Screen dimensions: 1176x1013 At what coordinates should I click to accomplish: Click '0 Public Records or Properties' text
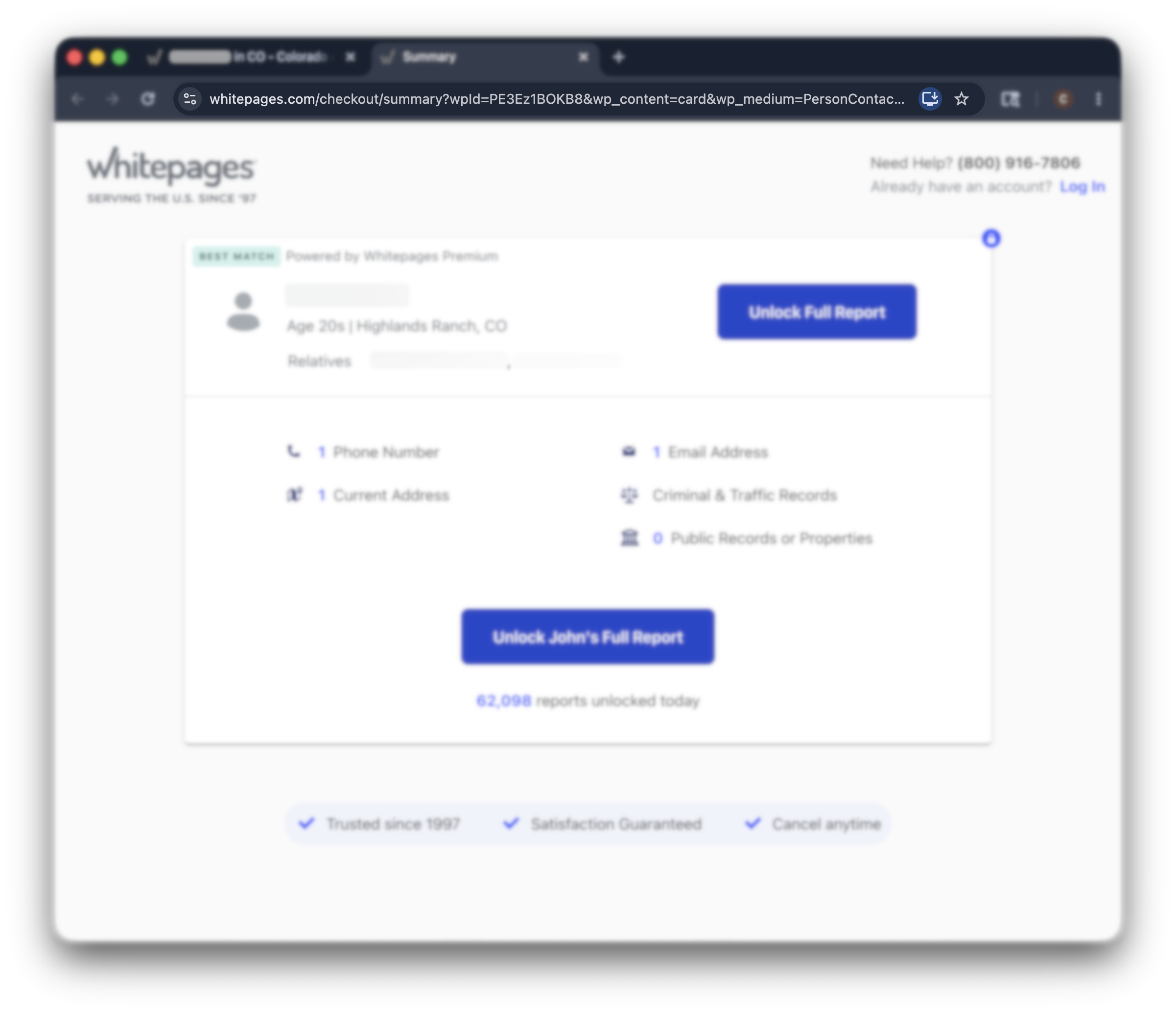[x=762, y=538]
